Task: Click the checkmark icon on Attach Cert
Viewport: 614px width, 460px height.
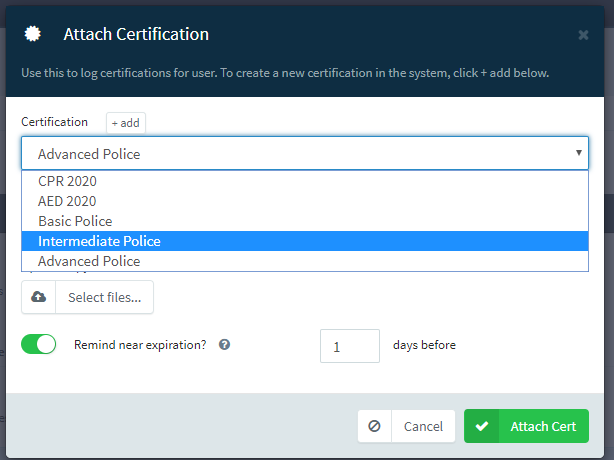Action: [x=482, y=426]
